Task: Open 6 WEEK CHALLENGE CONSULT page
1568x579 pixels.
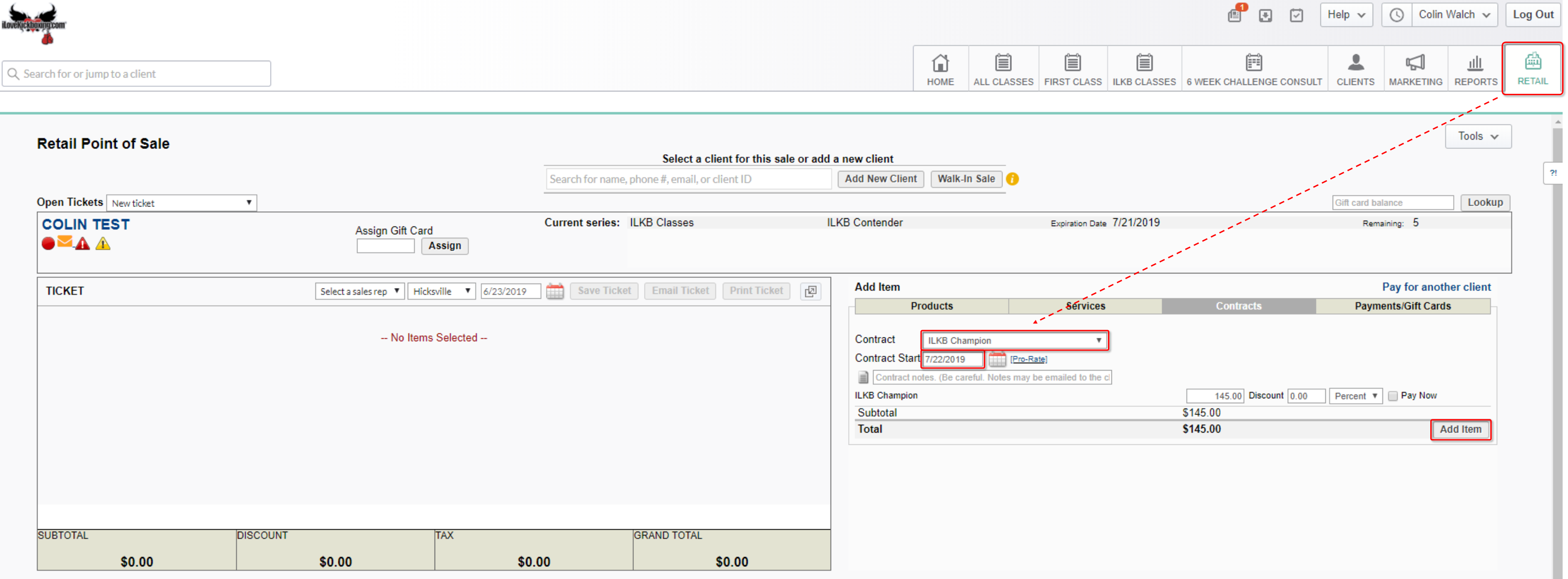Action: pyautogui.click(x=1254, y=69)
